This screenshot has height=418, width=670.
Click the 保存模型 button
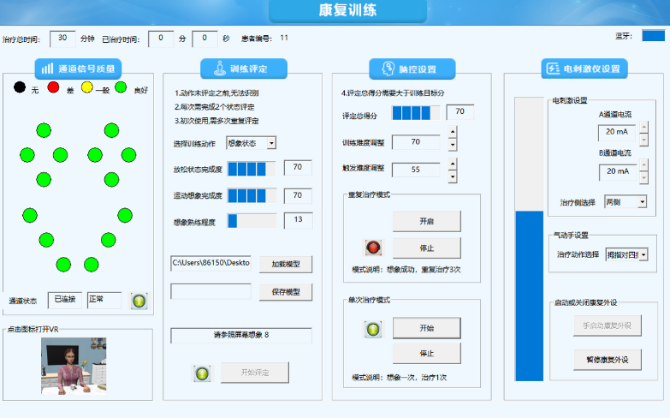tap(286, 291)
